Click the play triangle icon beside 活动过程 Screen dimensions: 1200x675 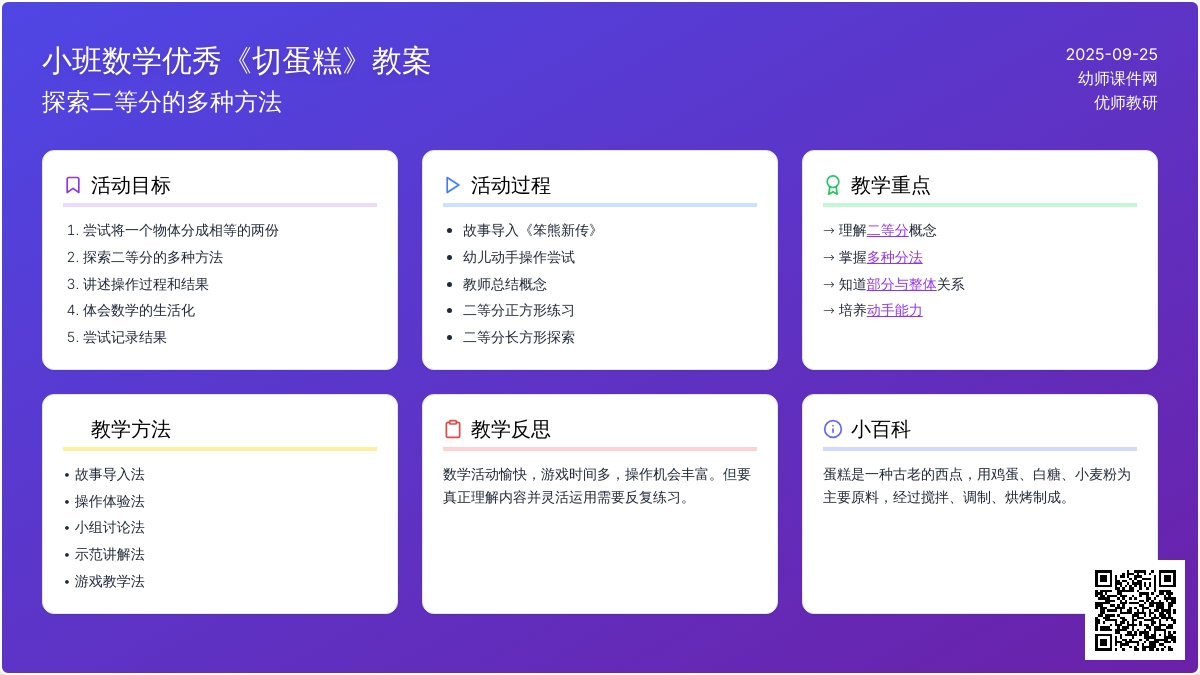click(453, 185)
